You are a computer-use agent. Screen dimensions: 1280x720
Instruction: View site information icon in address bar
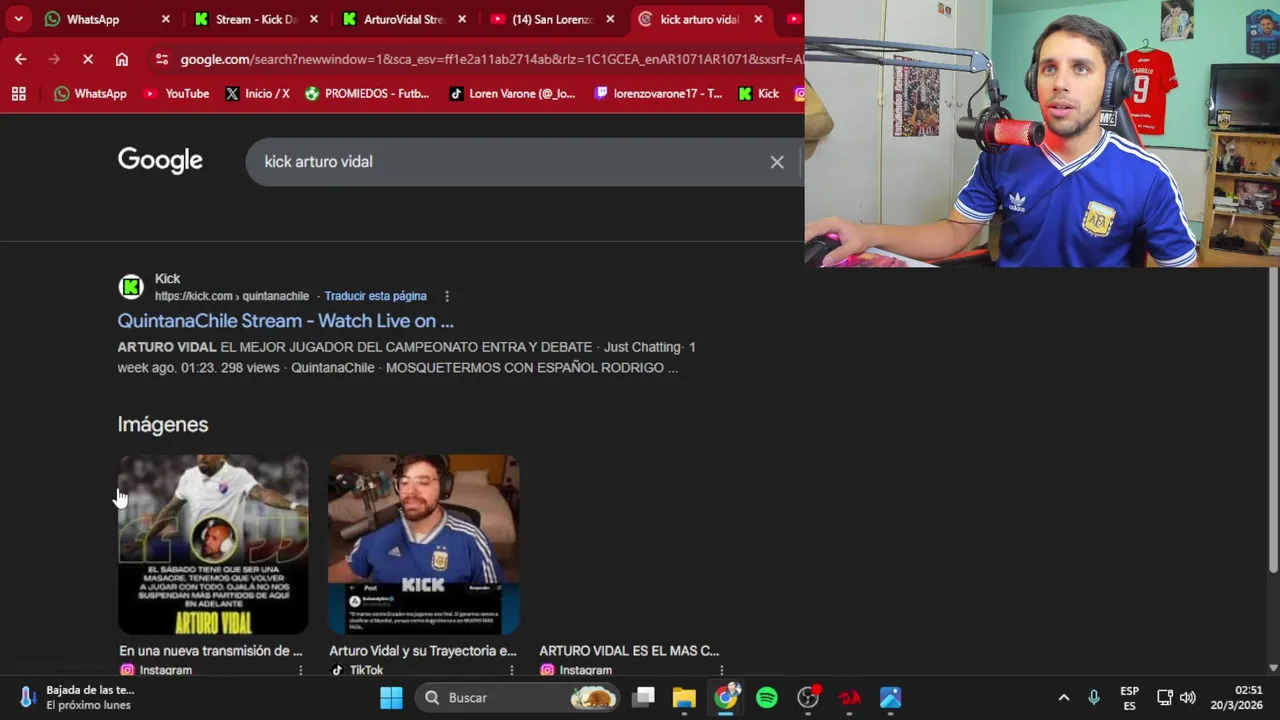pyautogui.click(x=162, y=59)
